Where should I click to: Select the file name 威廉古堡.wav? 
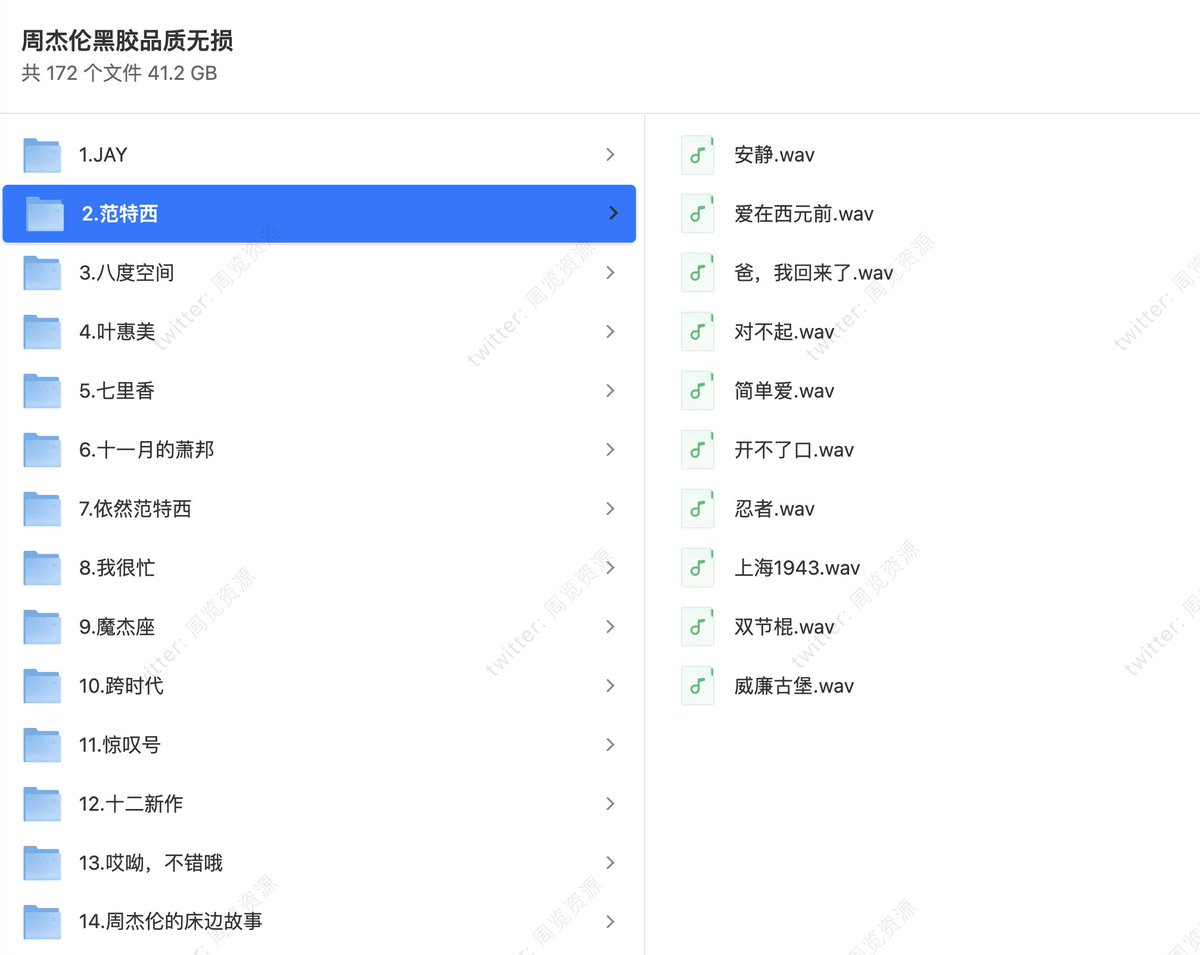coord(794,686)
